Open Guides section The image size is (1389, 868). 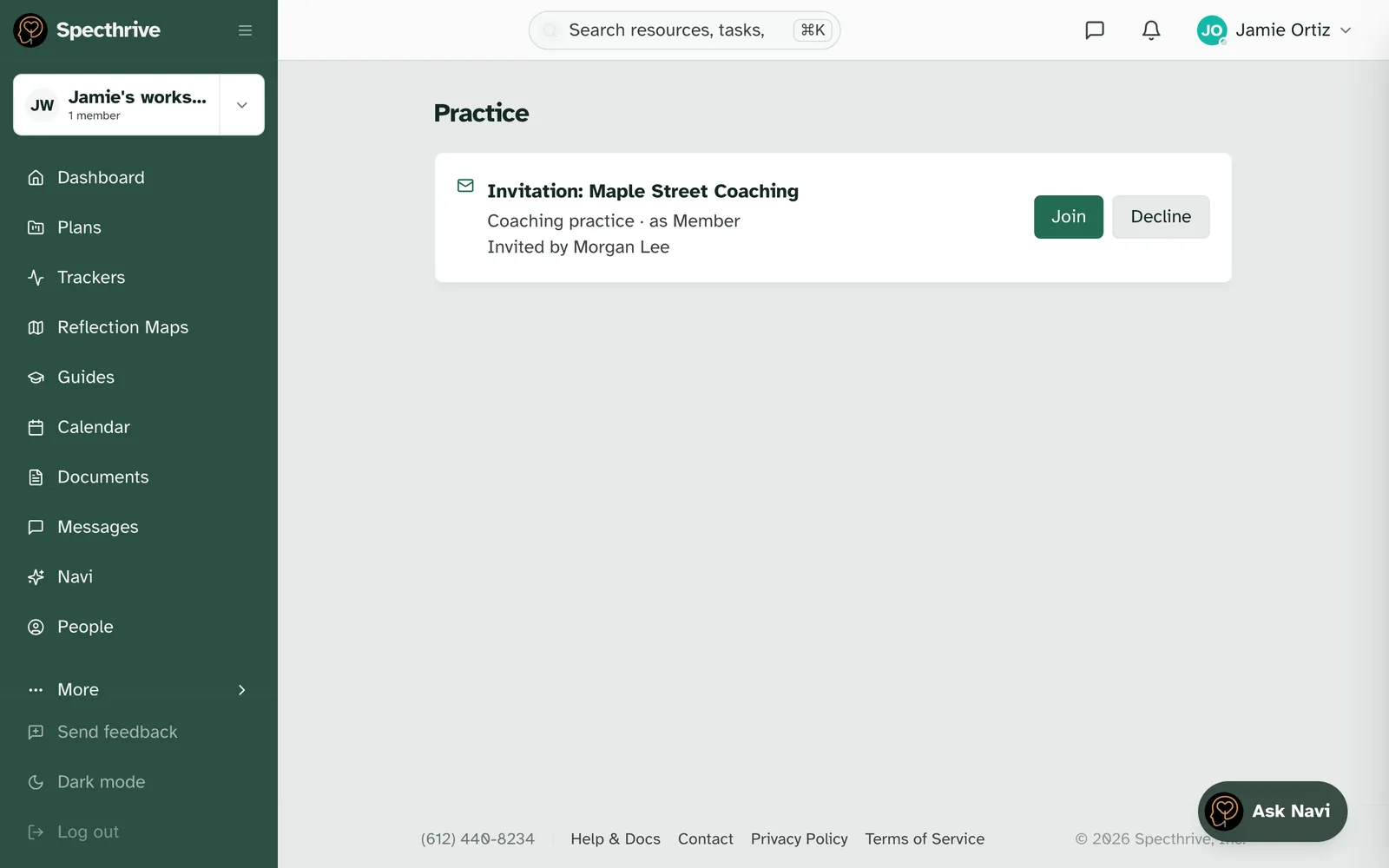click(x=86, y=378)
